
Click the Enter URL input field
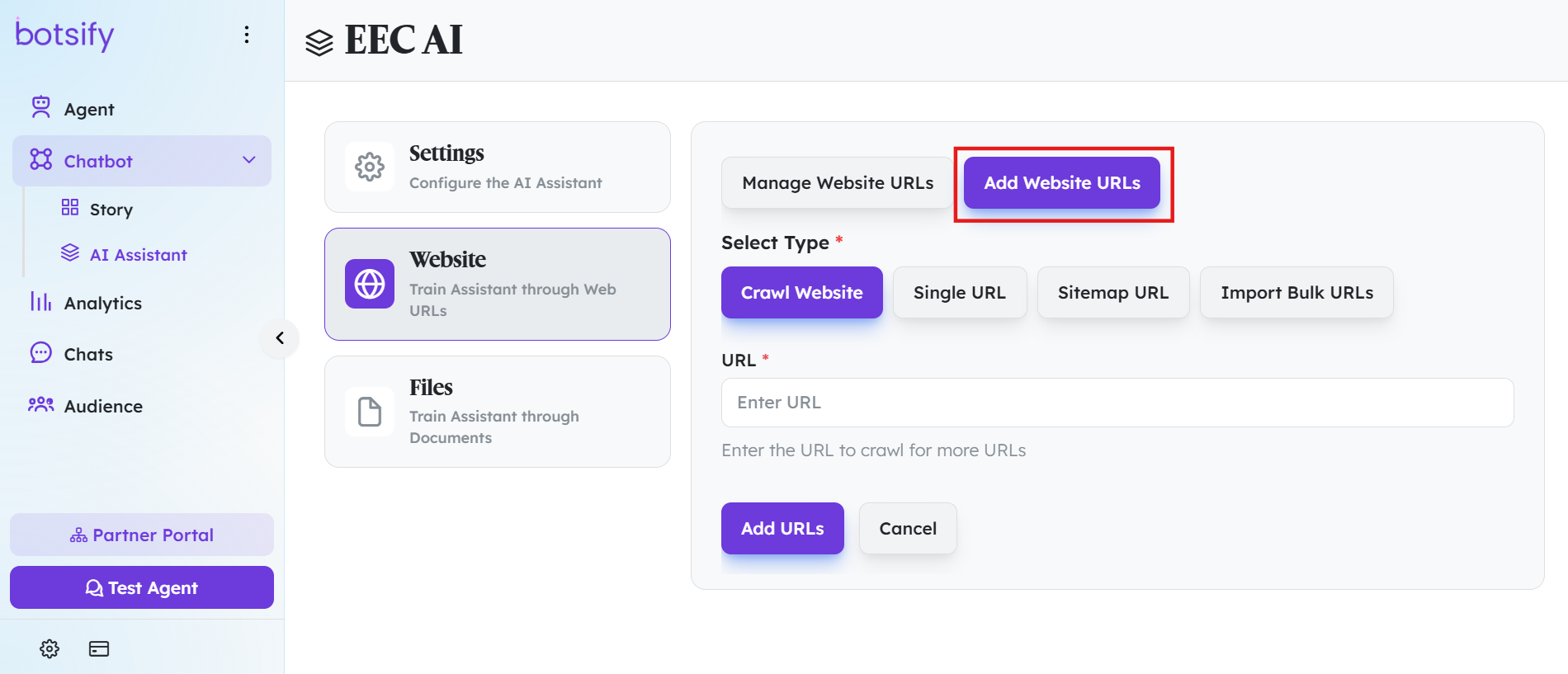point(1117,403)
